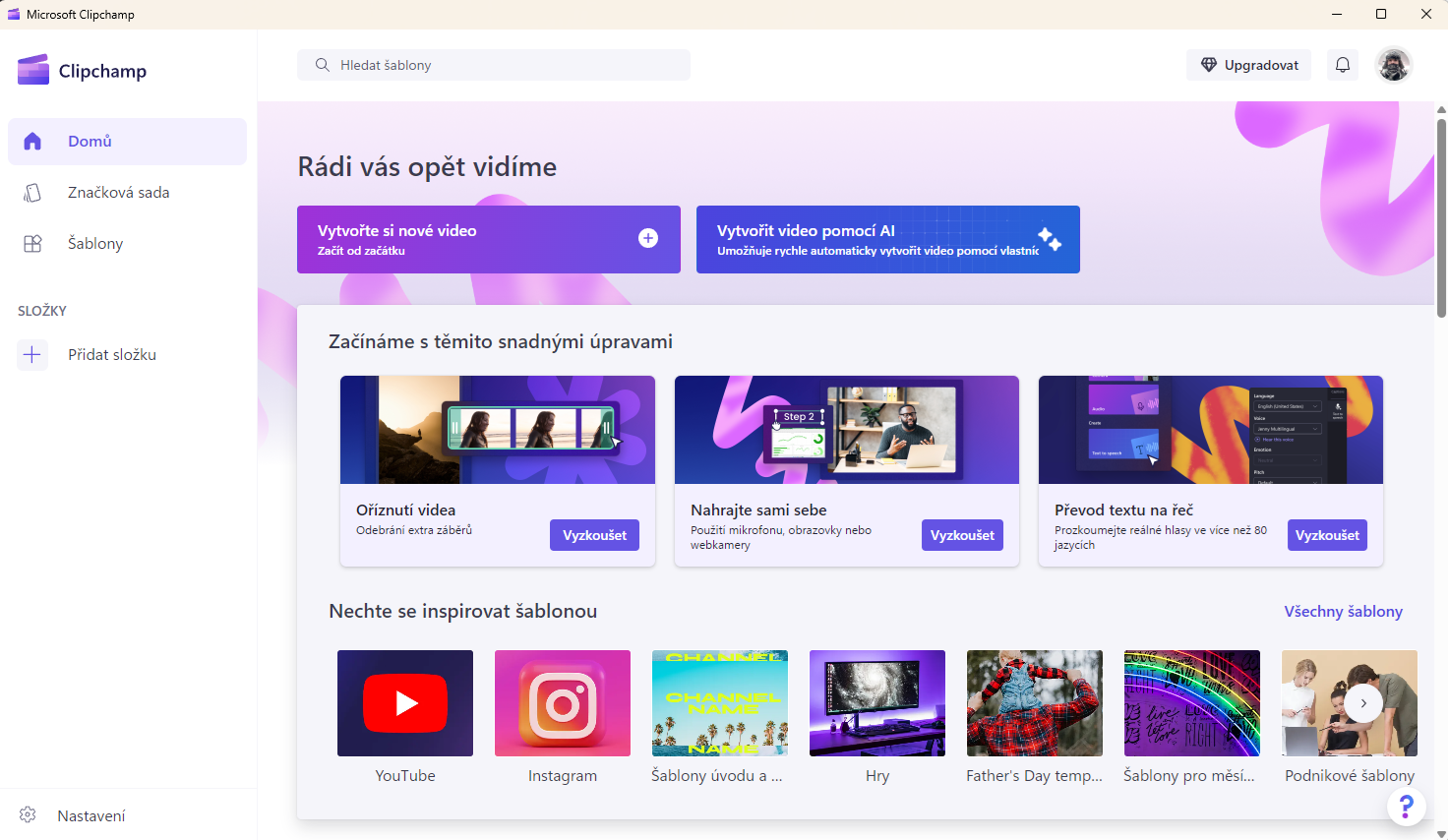This screenshot has width=1448, height=840.
Task: Open the Šablony pro měsí... rainbow thumbnail
Action: [x=1192, y=703]
